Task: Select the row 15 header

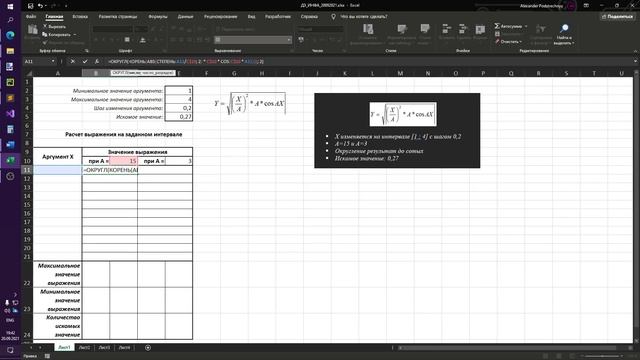Action: pos(27,204)
